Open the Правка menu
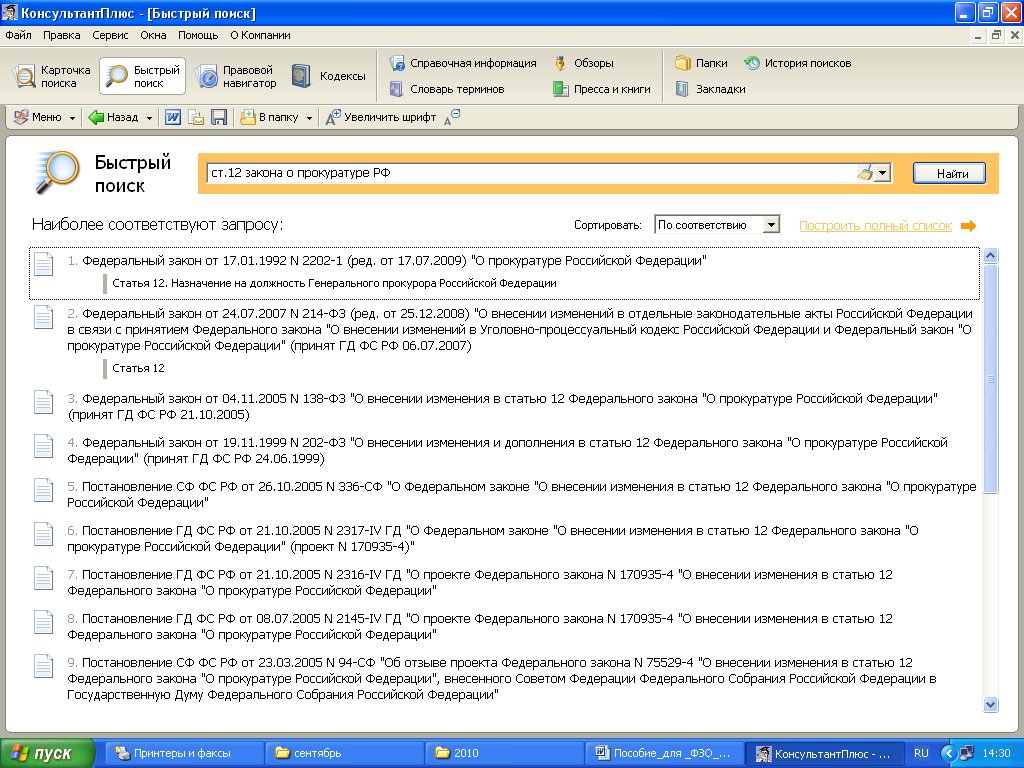 click(x=61, y=35)
